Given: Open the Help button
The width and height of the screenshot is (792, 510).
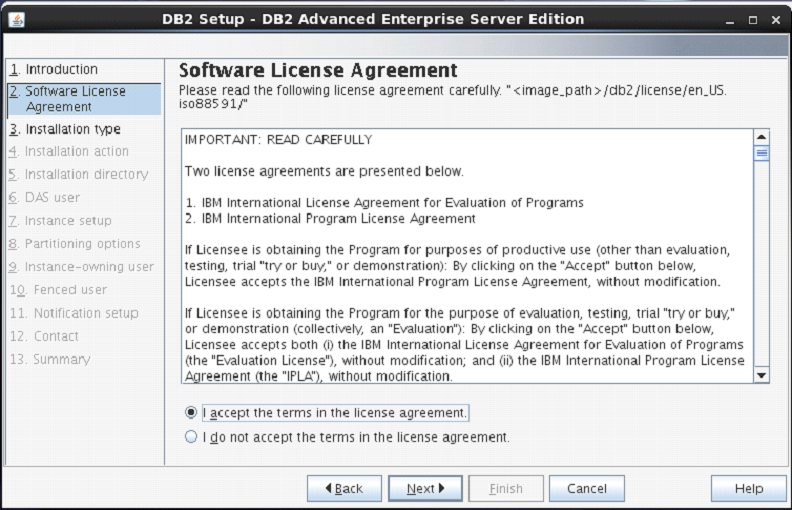Looking at the screenshot, I should [x=748, y=489].
